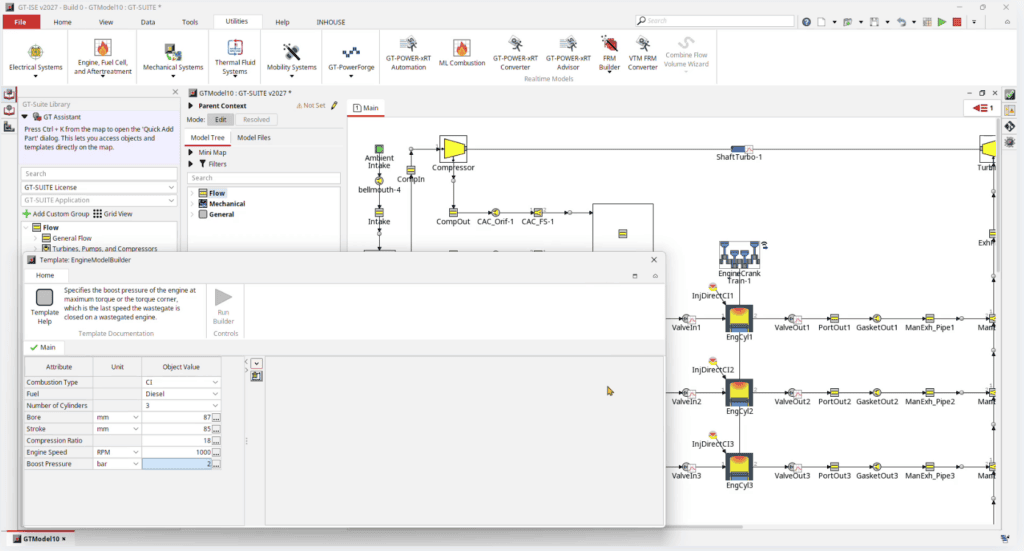
Task: Select Mechanical in model tree
Action: 227,204
